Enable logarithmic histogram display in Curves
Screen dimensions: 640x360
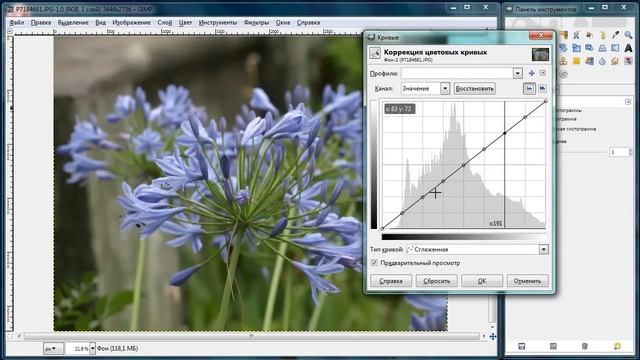(x=542, y=89)
